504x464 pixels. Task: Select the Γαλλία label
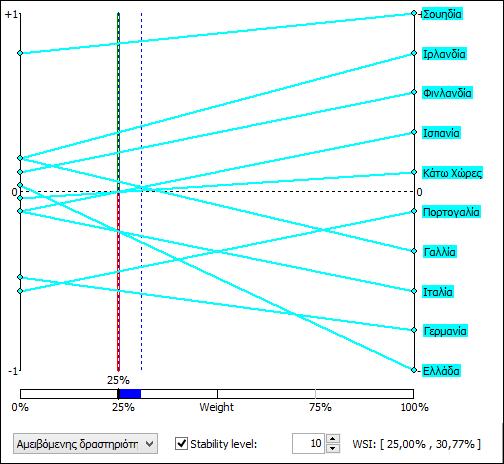pyautogui.click(x=439, y=252)
